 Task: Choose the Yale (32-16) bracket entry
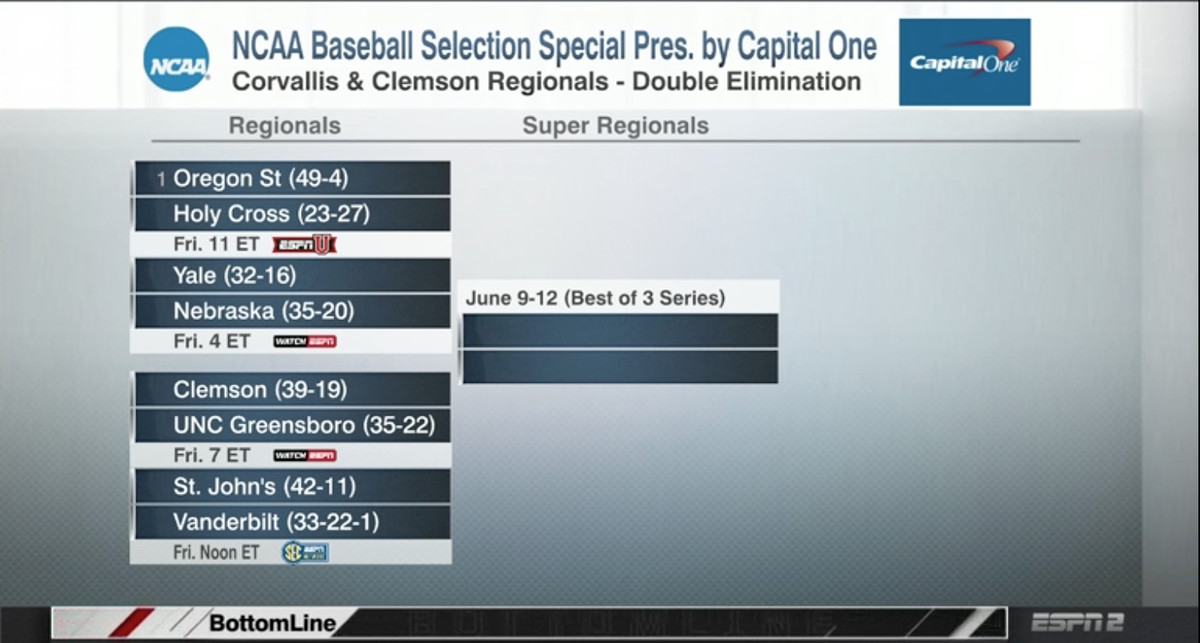[x=292, y=276]
